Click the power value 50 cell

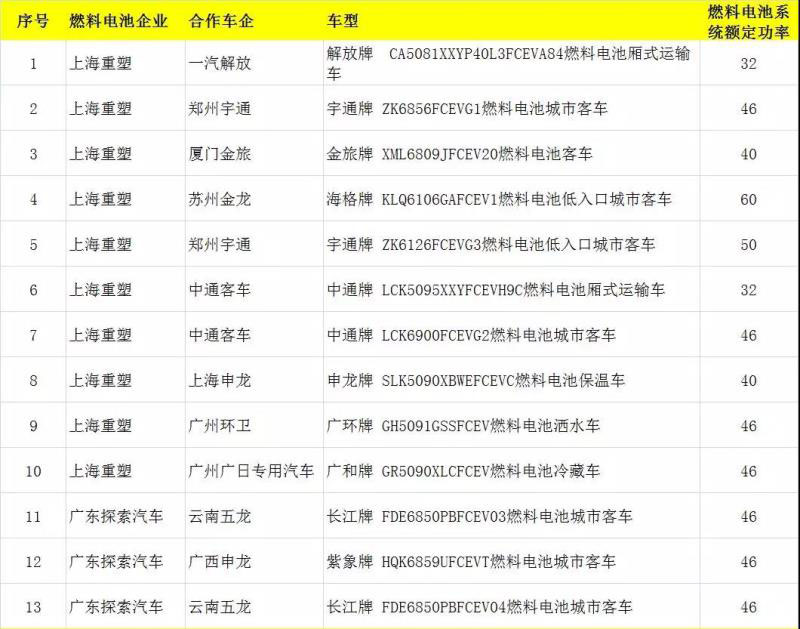748,245
